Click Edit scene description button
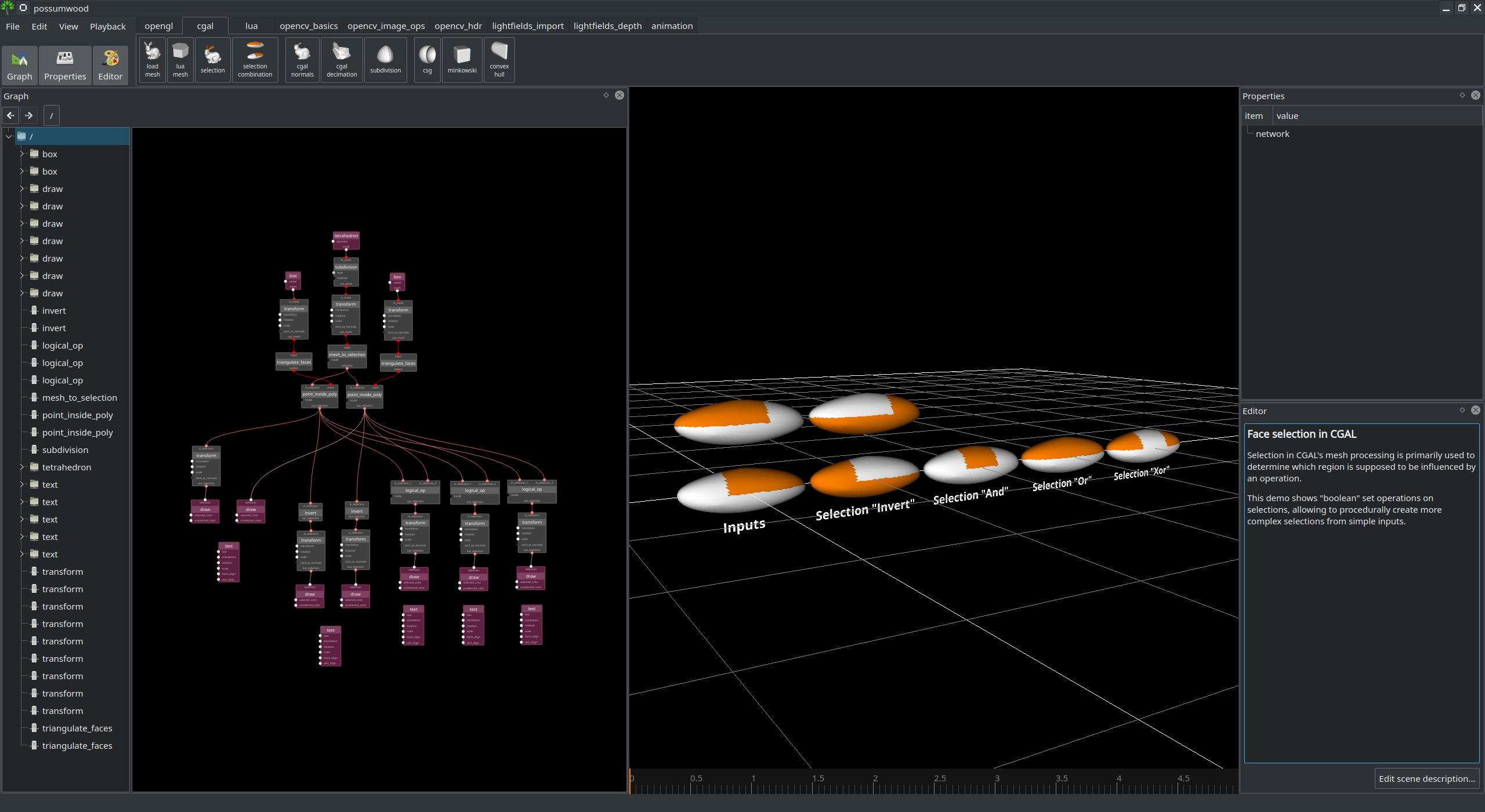Screen dimensions: 1485x812 pyautogui.click(x=1426, y=778)
